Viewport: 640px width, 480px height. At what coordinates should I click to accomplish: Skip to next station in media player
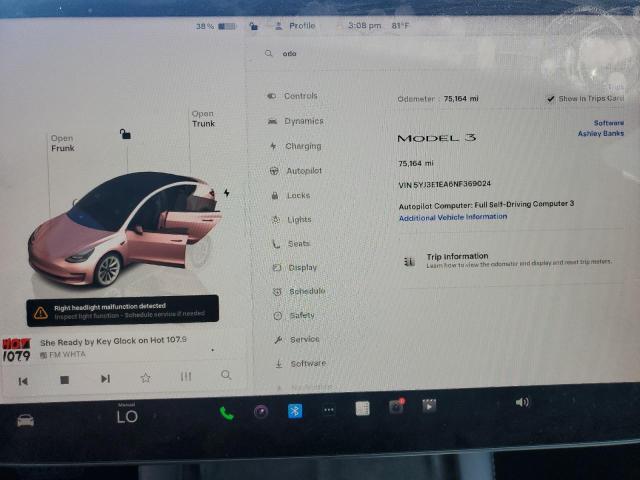pyautogui.click(x=105, y=379)
